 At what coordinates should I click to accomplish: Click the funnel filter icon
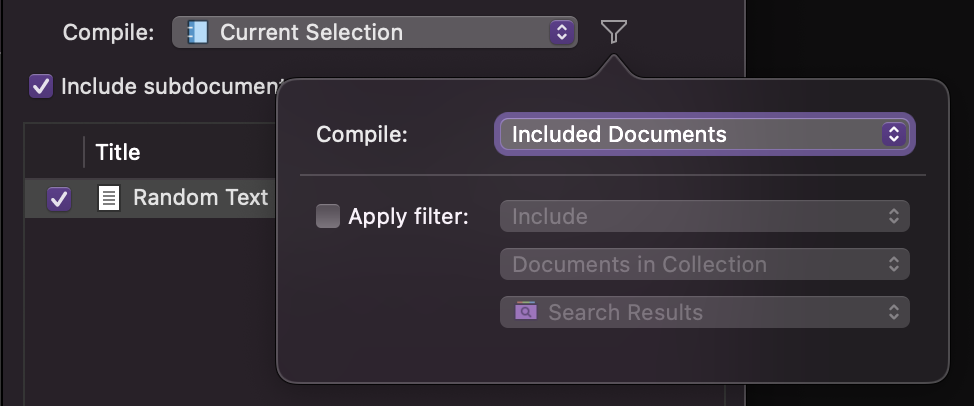click(x=614, y=33)
